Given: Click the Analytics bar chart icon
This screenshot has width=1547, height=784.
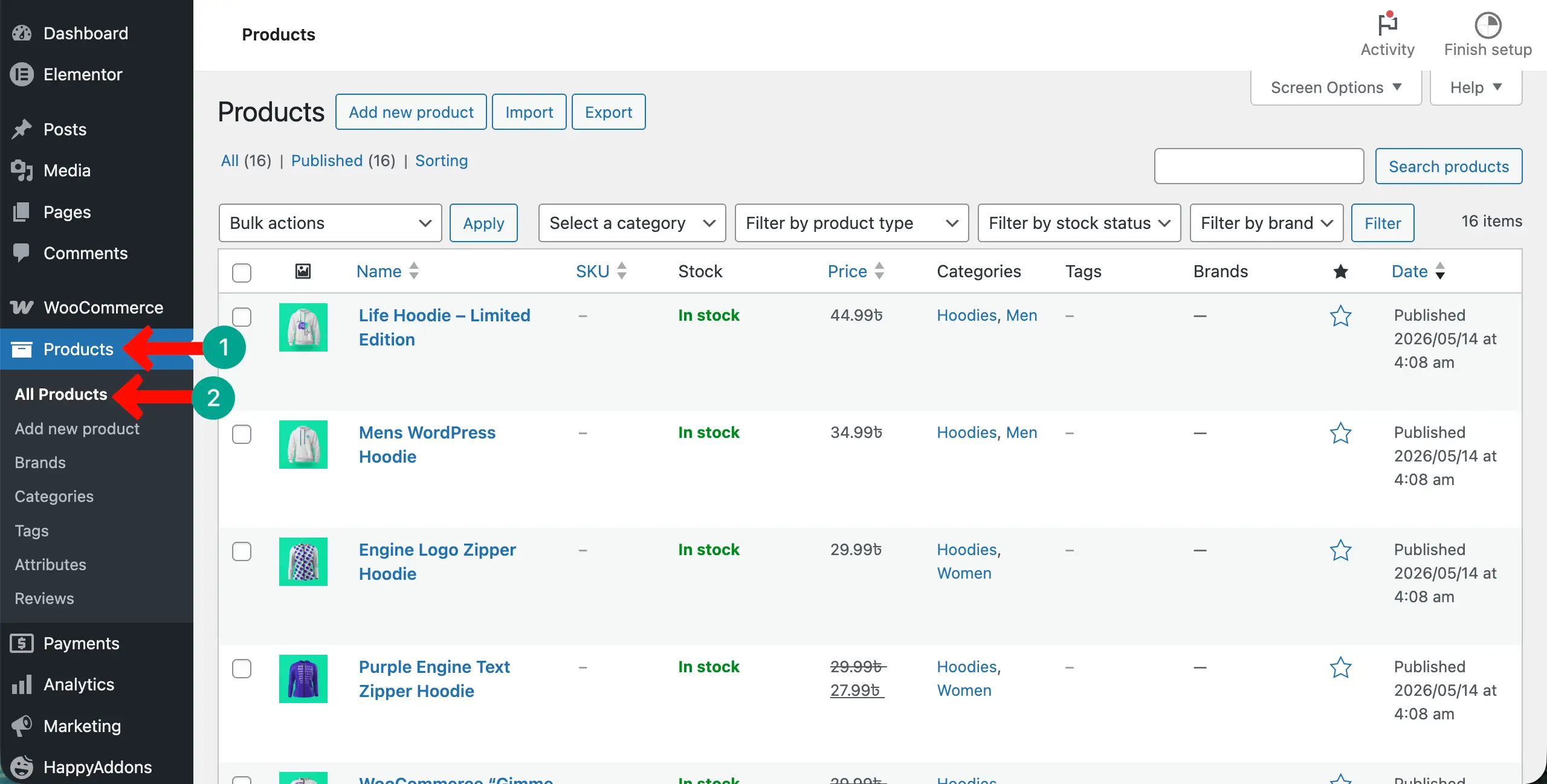Looking at the screenshot, I should (22, 684).
